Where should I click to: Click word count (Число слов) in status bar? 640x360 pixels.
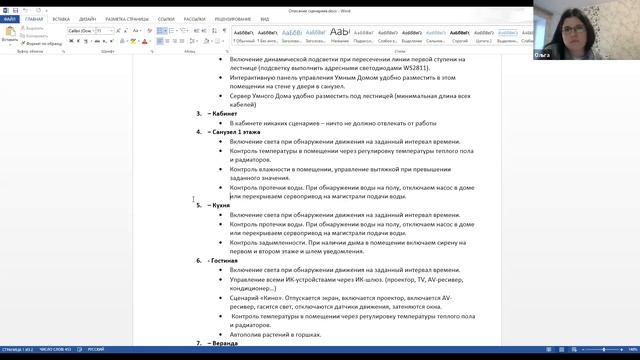[55, 350]
